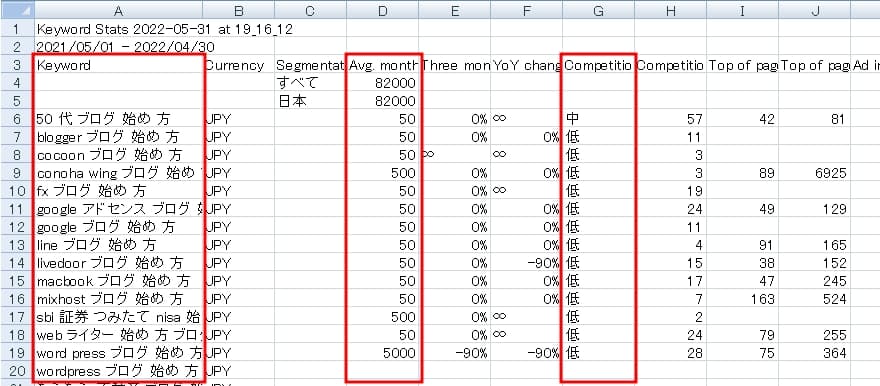
Task: Click the competition index value 57
Action: (x=671, y=119)
